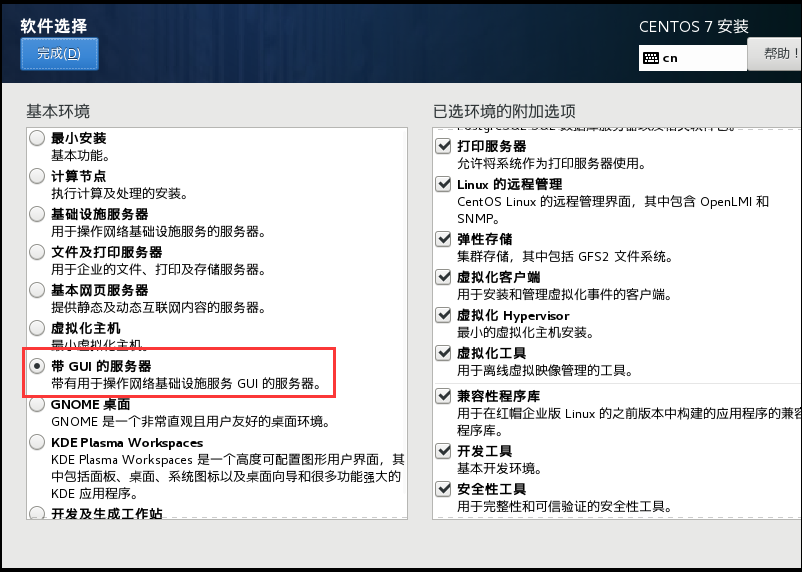Click the text 集群存储，其中包括 GFS2 文件系统。

click(565, 256)
